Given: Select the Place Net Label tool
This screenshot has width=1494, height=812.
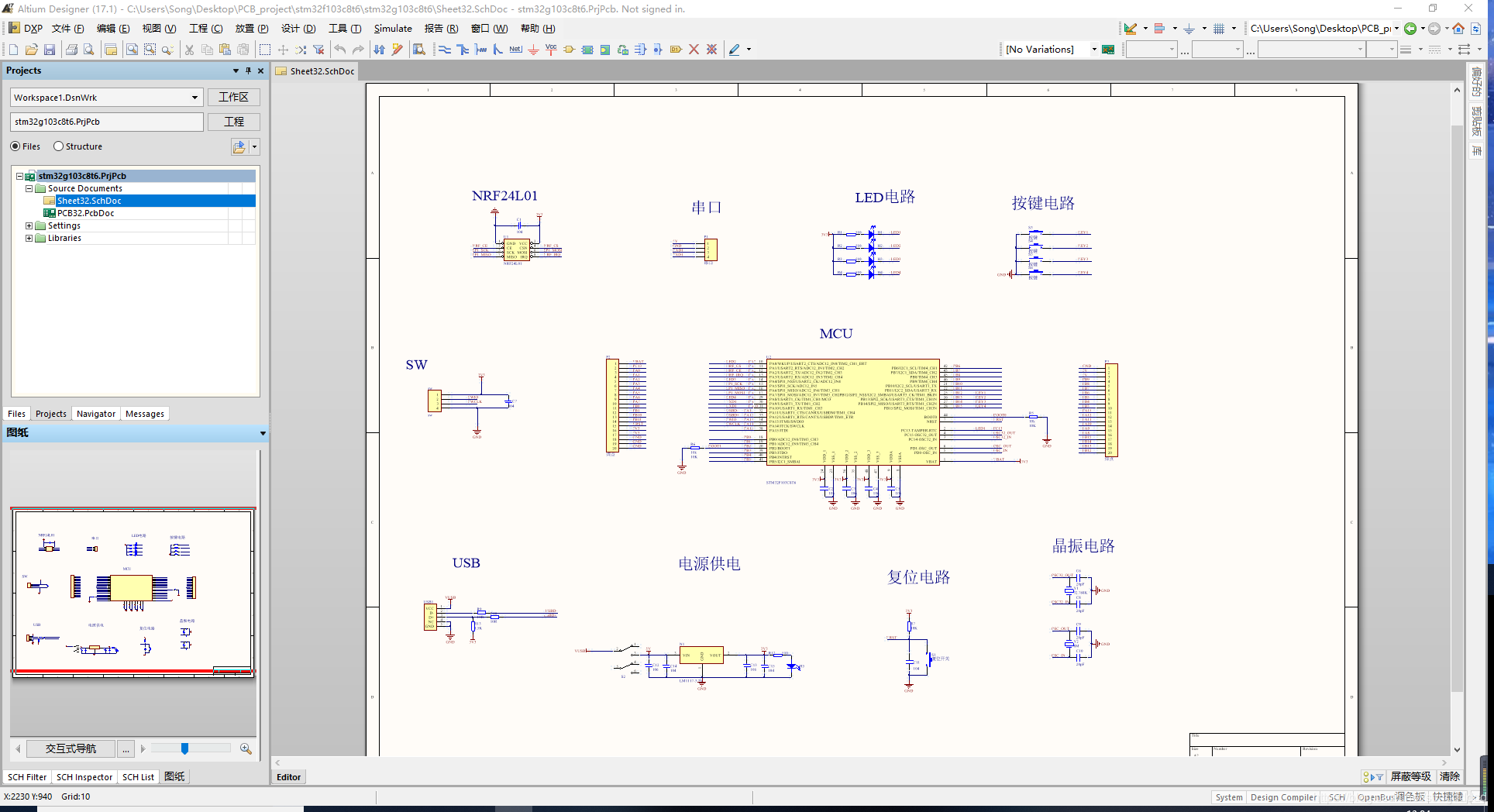Looking at the screenshot, I should 515,50.
